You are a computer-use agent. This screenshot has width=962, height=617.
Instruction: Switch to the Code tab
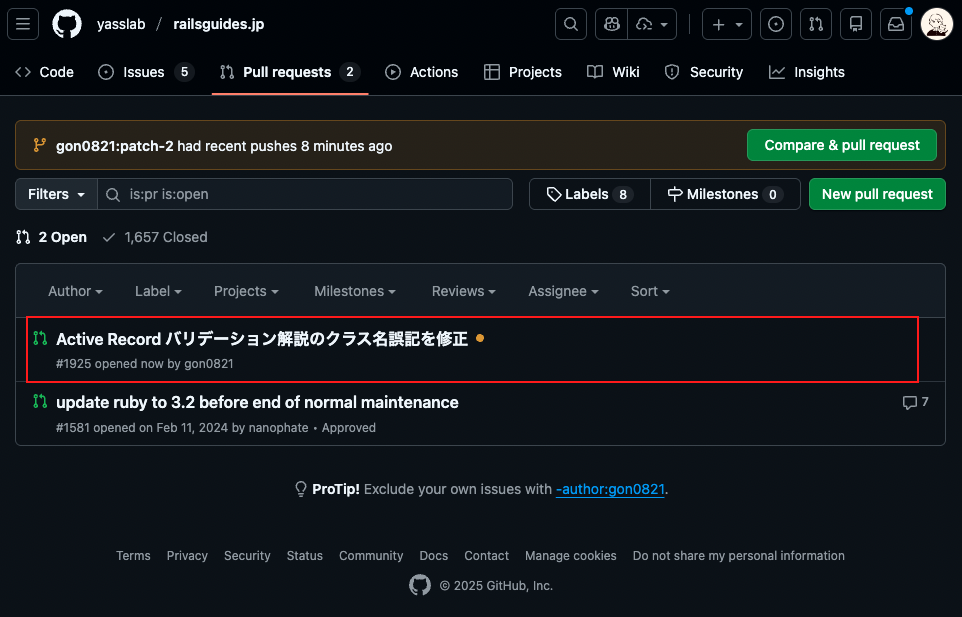pyautogui.click(x=44, y=72)
